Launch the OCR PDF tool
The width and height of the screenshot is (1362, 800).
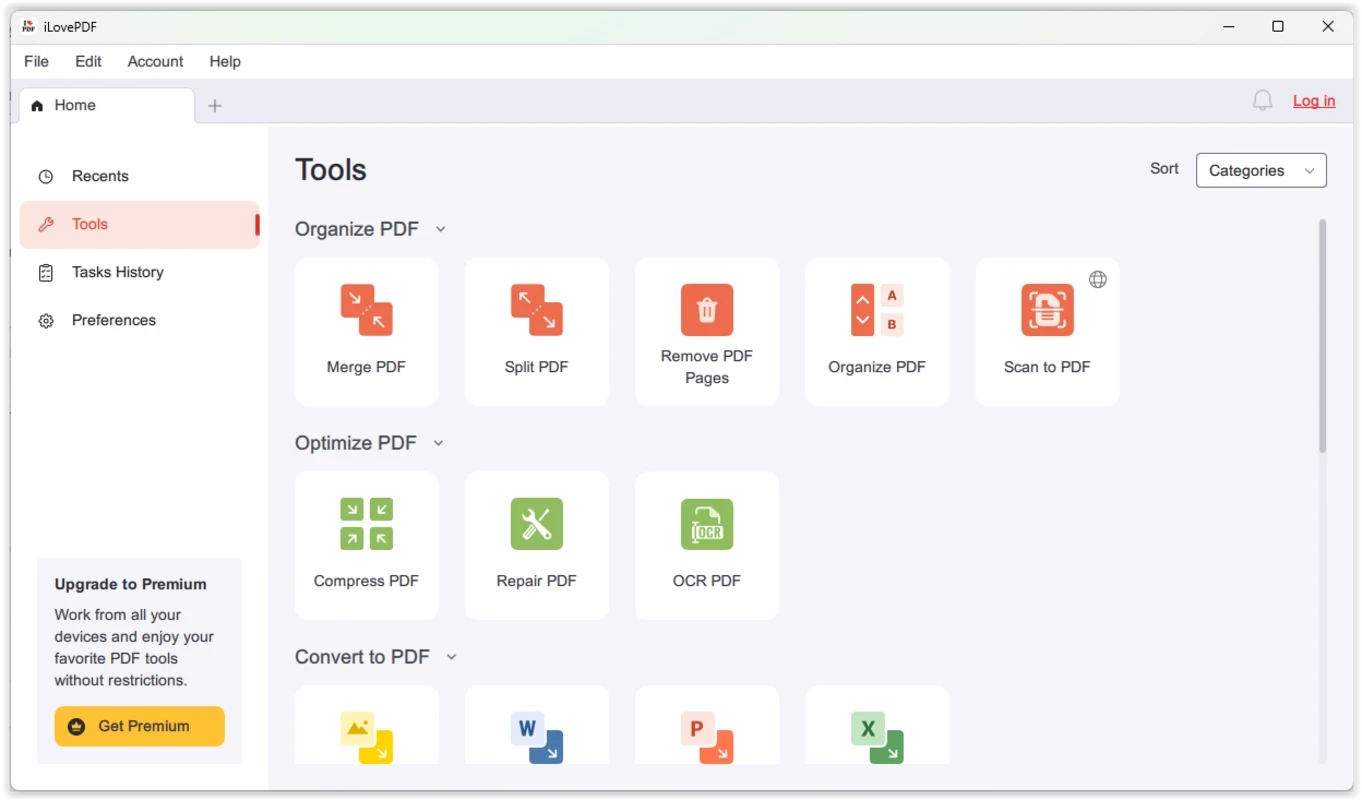[706, 545]
